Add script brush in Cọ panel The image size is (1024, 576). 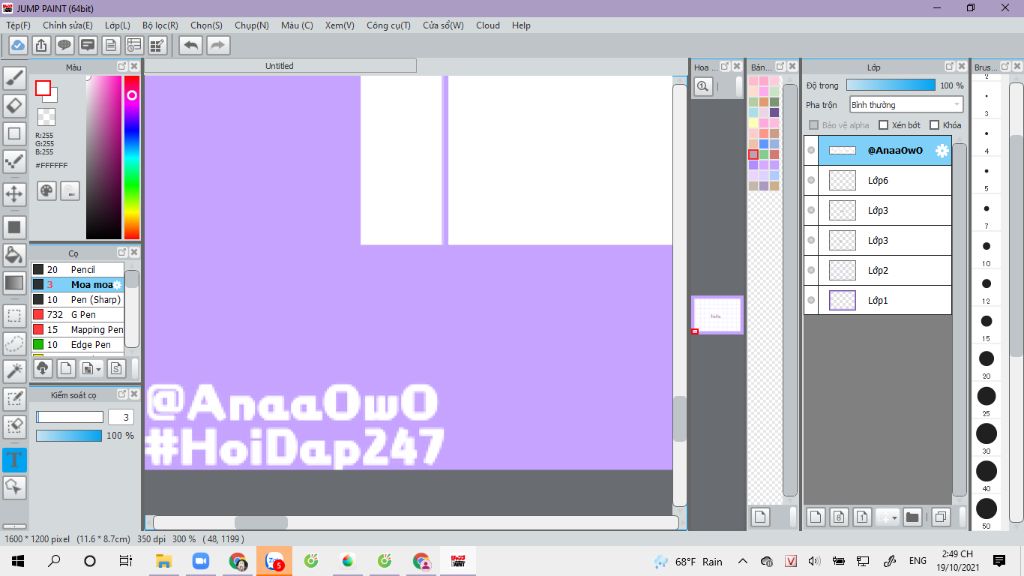(x=116, y=368)
